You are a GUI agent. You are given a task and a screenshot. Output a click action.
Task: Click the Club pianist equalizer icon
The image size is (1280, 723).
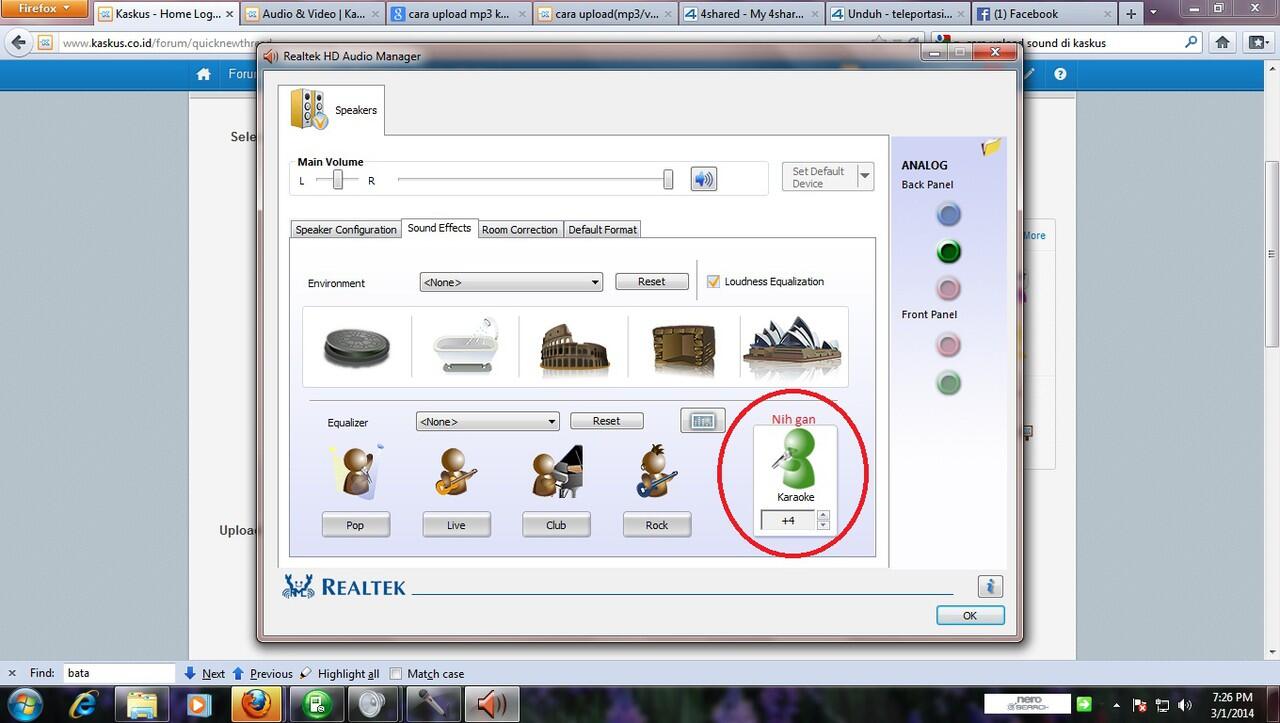556,472
